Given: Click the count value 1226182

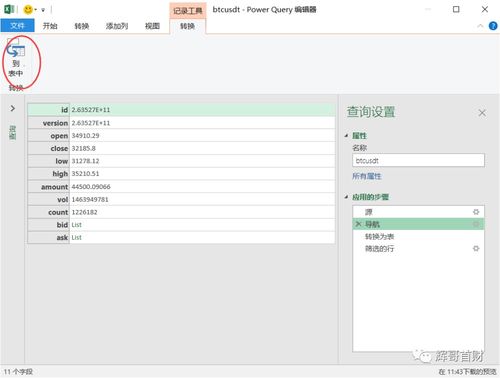Looking at the screenshot, I should click(84, 212).
